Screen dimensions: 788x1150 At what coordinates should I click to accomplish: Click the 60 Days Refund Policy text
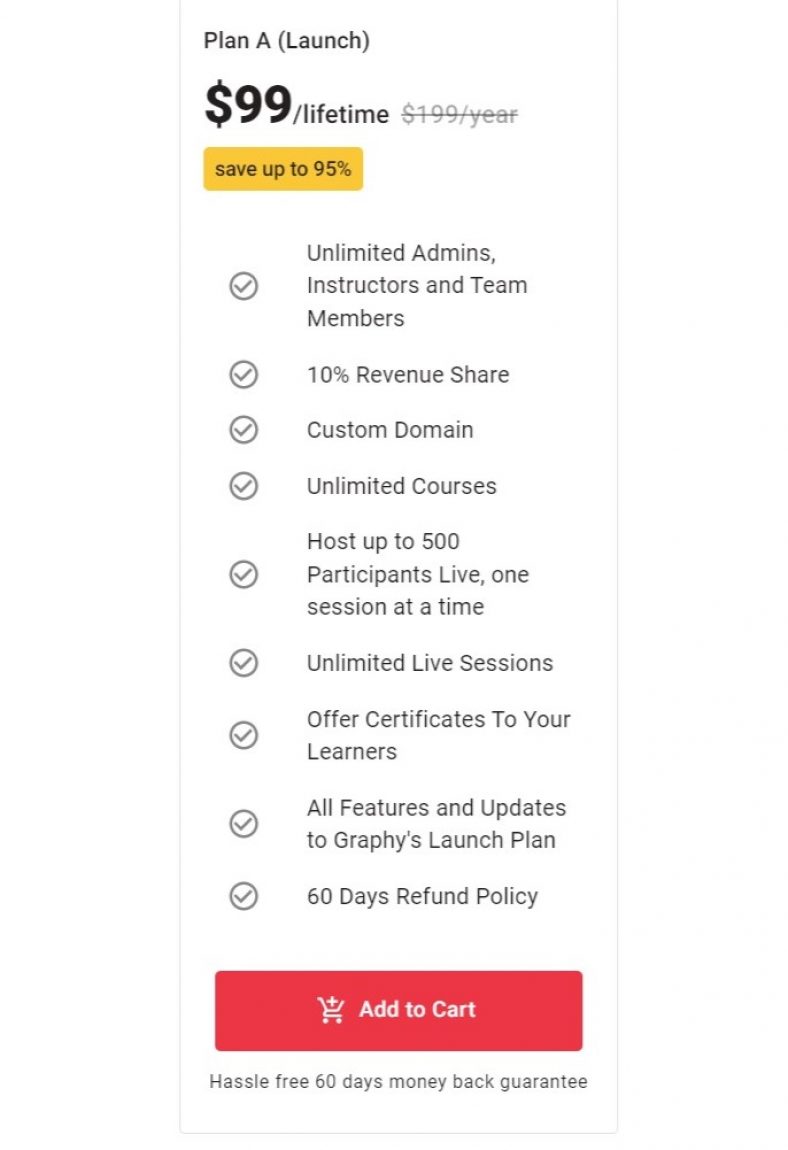pos(423,896)
